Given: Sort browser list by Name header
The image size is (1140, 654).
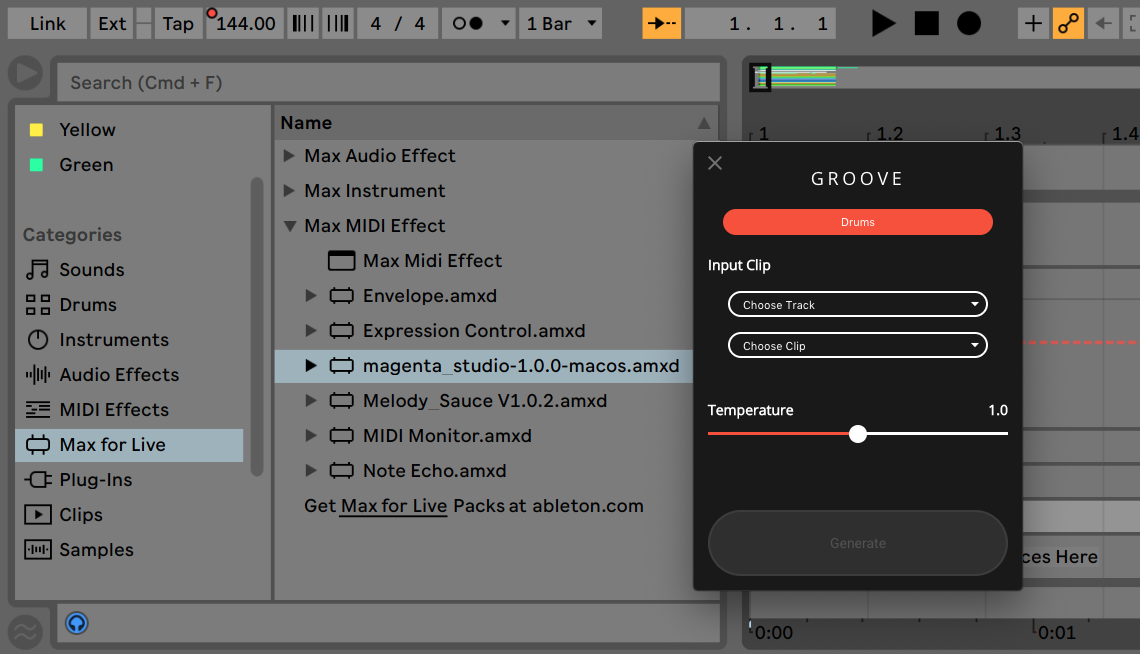Looking at the screenshot, I should click(x=496, y=123).
